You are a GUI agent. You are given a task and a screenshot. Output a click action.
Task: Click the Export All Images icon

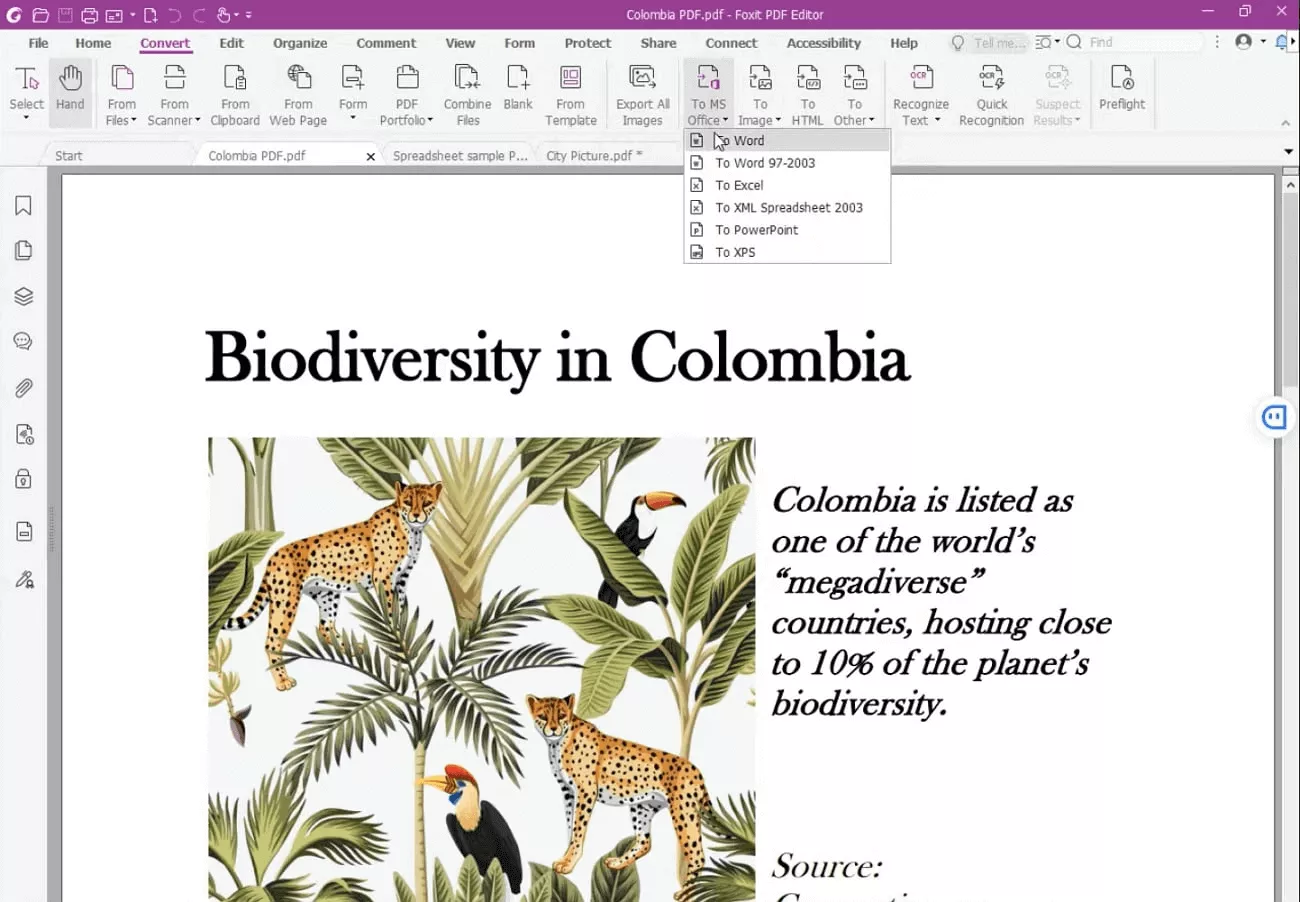click(x=642, y=95)
